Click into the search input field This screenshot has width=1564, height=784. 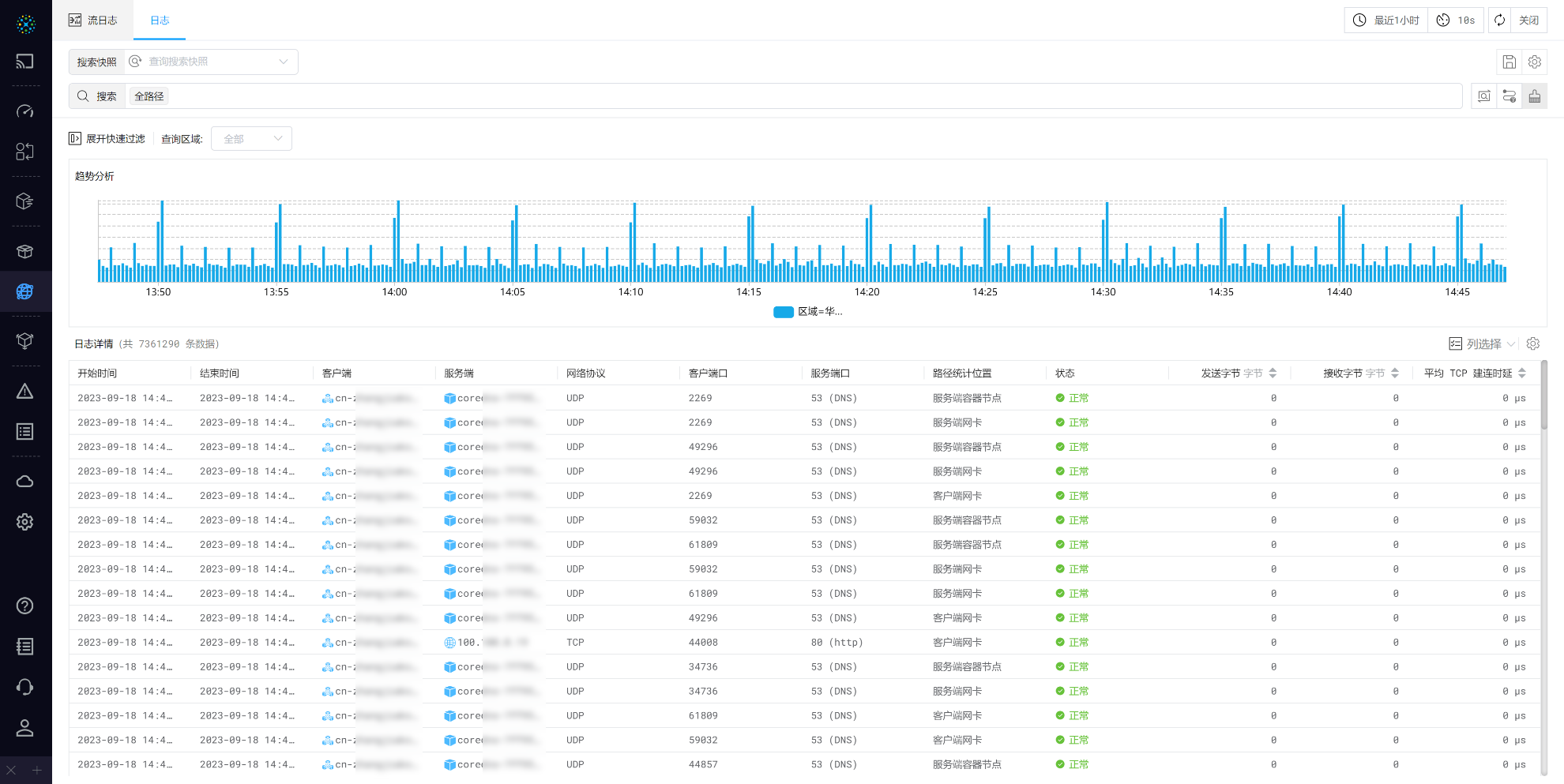790,96
